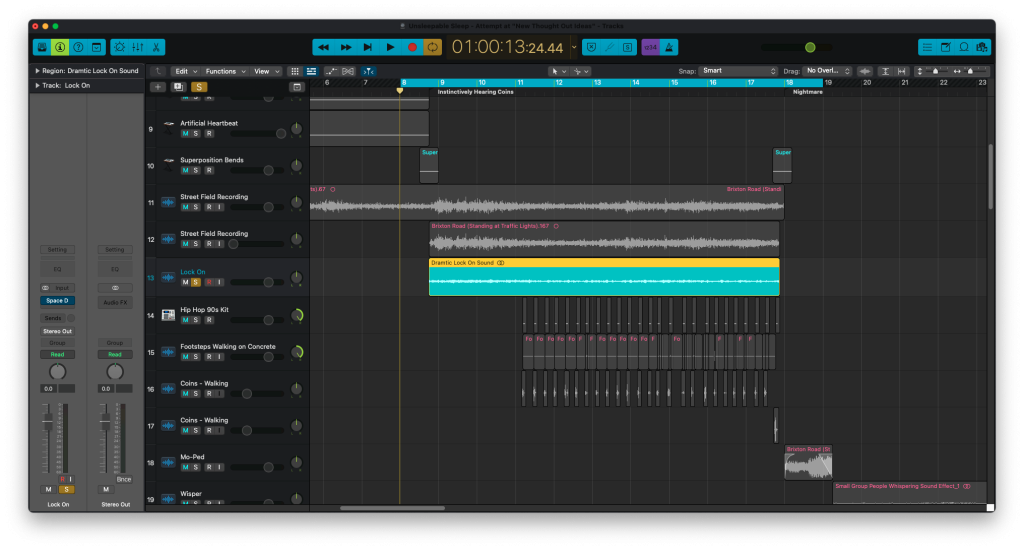Expand the Region Dramtic Lock On Sound disclosure
This screenshot has height=550, width=1024.
click(x=37, y=71)
